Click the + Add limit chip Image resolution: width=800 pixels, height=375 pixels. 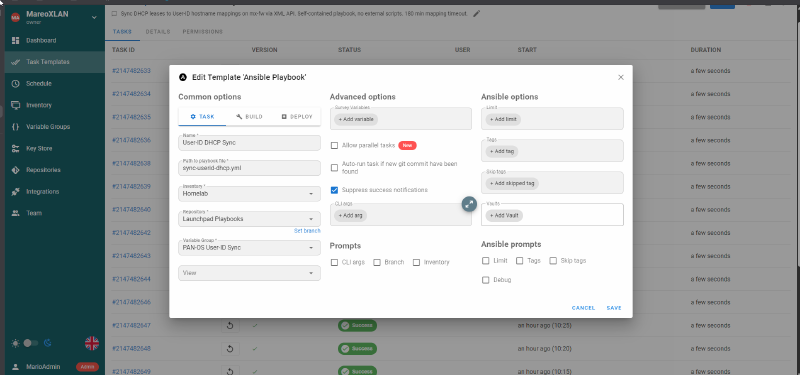[503, 119]
